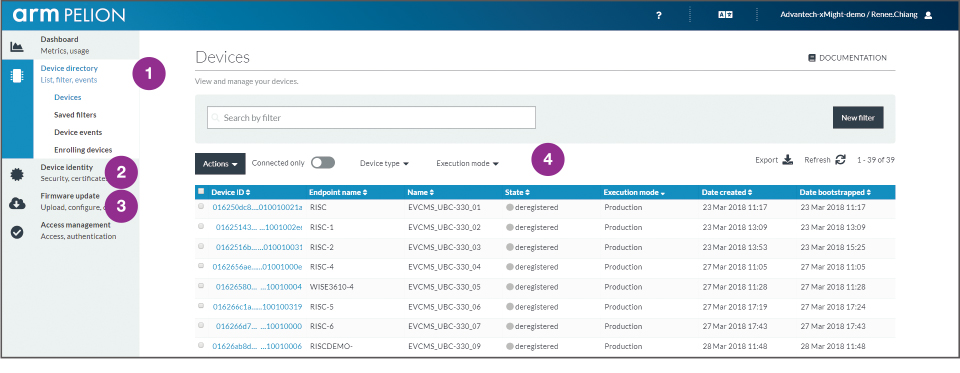Screen dimensions: 960x373
Task: Click the Refresh label
Action: coord(817,160)
